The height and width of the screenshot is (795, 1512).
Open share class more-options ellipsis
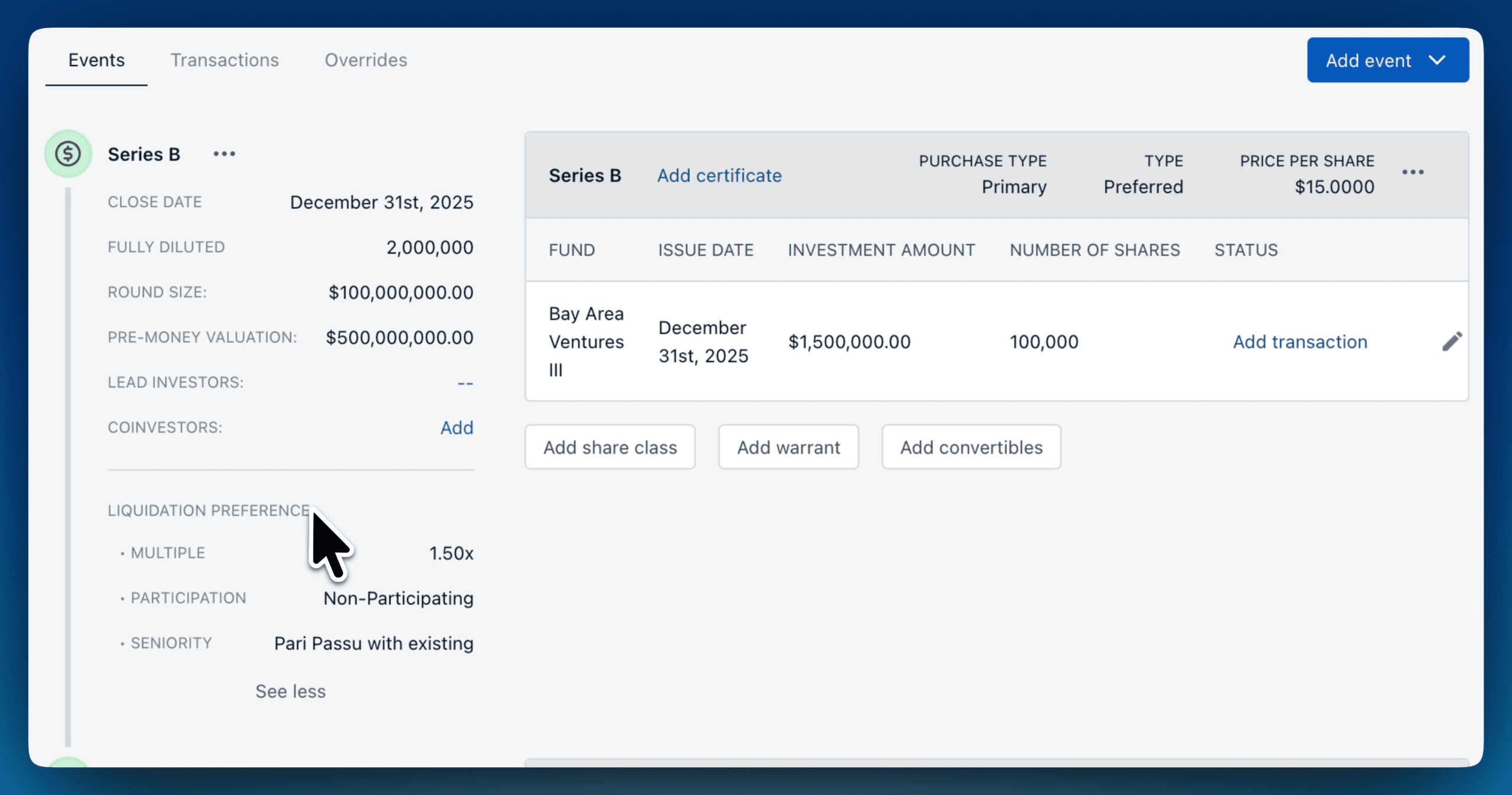click(1413, 172)
